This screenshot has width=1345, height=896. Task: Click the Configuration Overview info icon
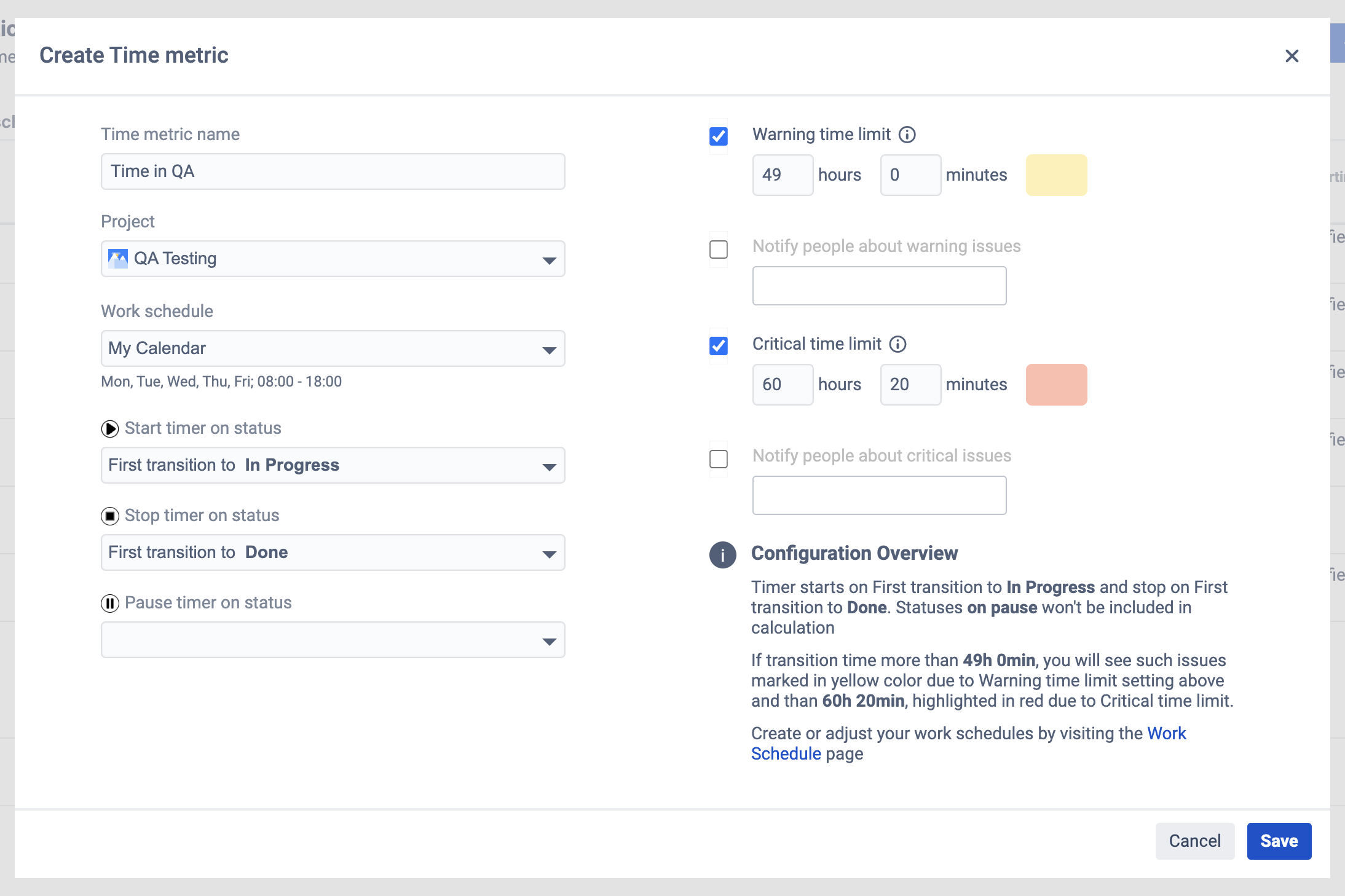pos(722,554)
